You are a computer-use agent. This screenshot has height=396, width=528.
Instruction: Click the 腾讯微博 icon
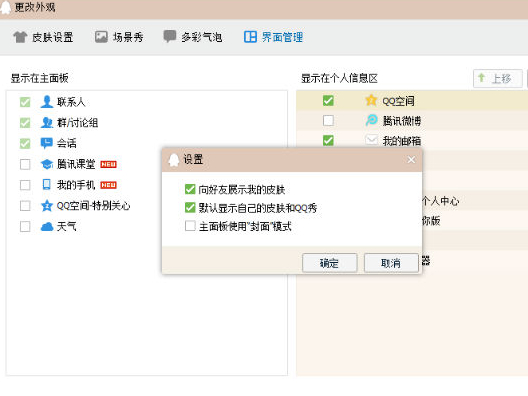[x=371, y=120]
